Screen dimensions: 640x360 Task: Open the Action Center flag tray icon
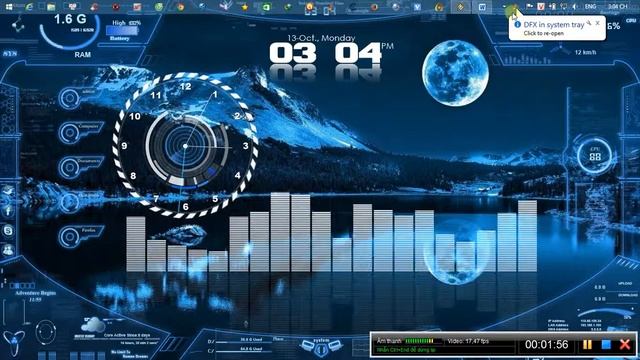(530, 7)
